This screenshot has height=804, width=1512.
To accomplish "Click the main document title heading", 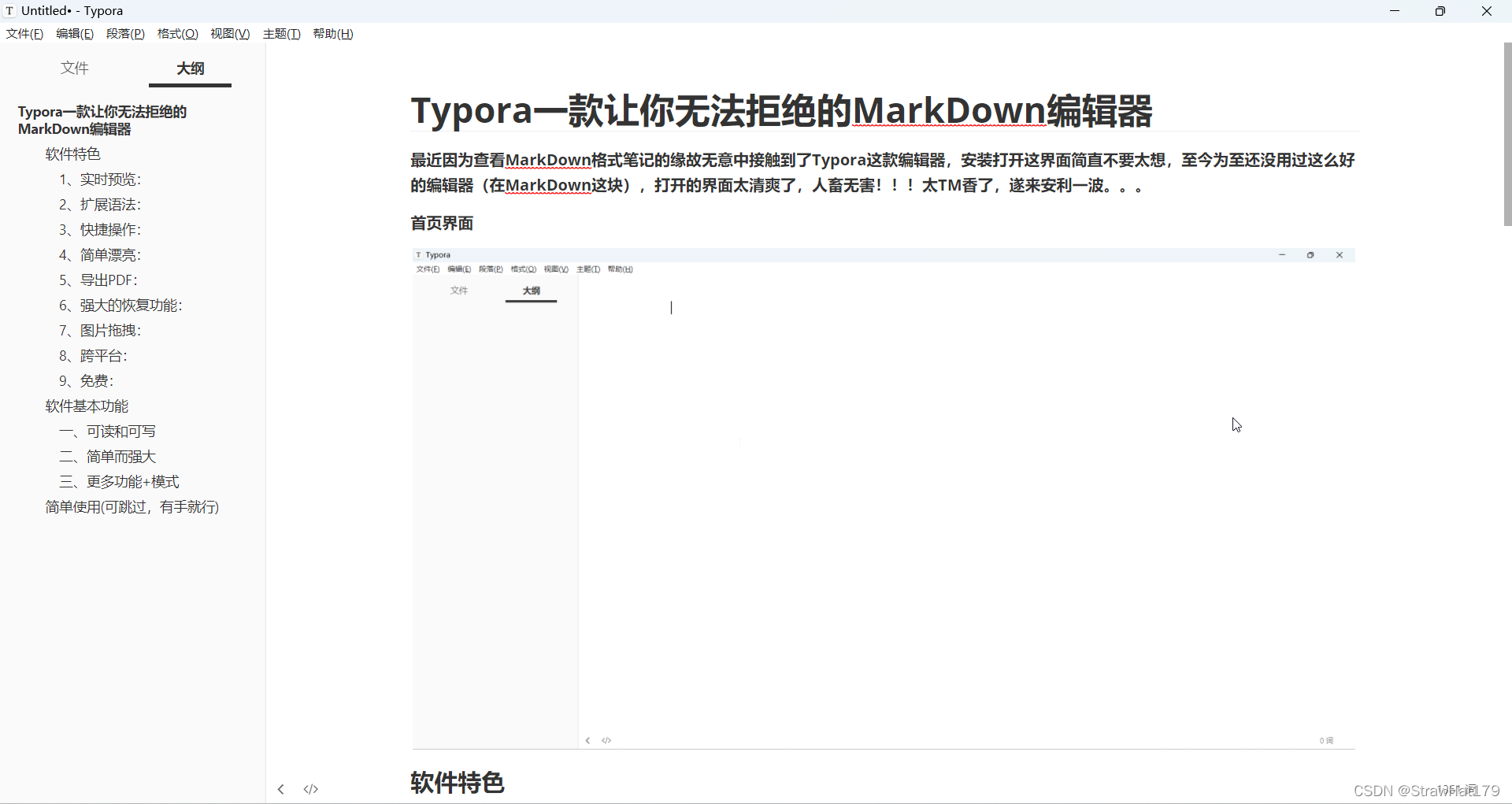I will pyautogui.click(x=781, y=110).
